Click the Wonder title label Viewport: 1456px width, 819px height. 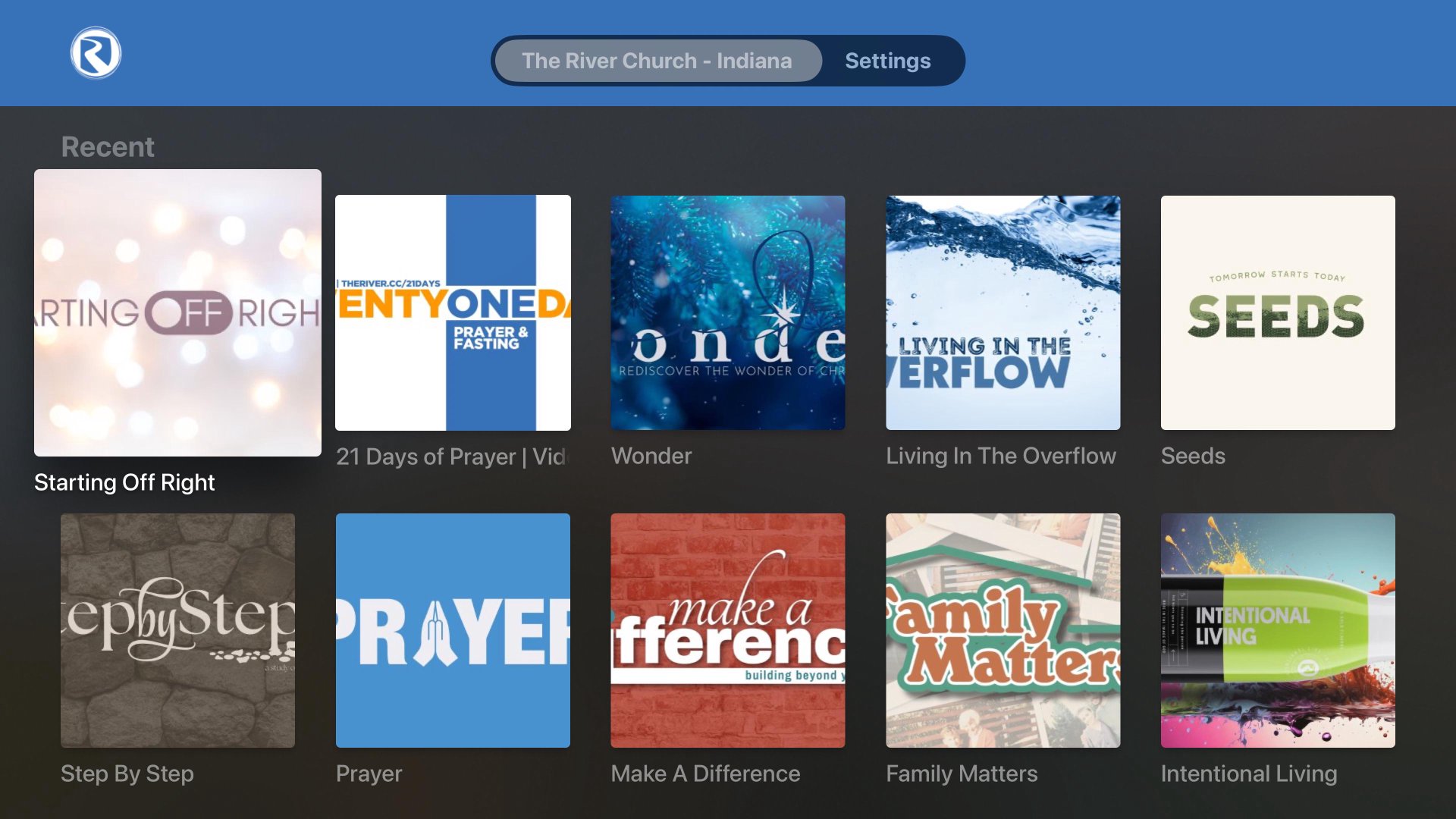(651, 456)
